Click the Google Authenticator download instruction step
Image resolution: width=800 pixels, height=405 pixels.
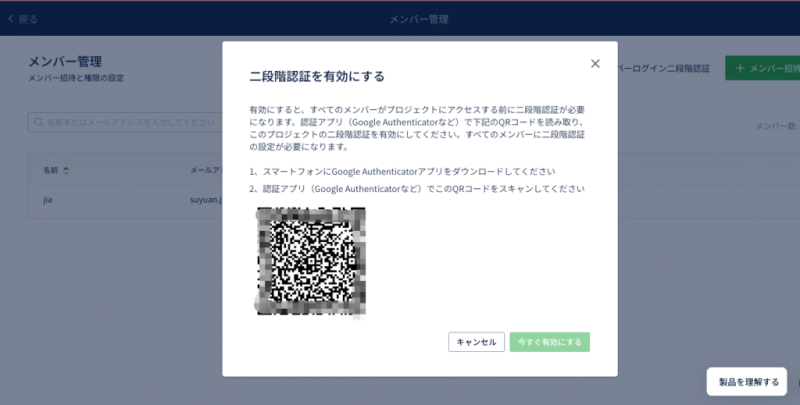pos(402,172)
